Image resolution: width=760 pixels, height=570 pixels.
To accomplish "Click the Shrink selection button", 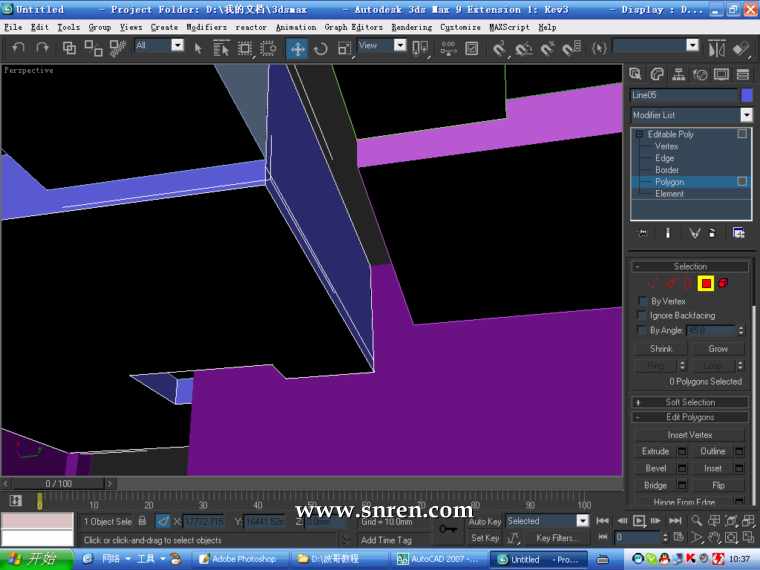I will pos(661,348).
